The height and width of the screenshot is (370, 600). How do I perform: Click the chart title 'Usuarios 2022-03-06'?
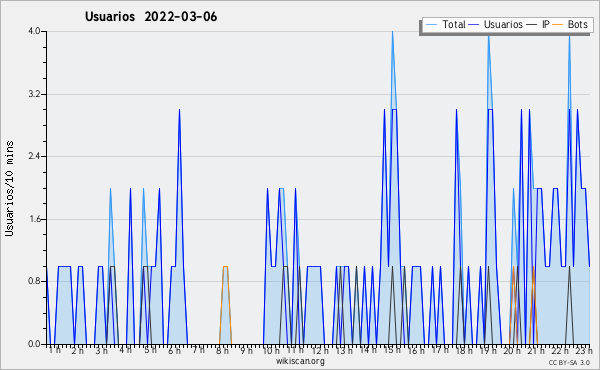pos(151,16)
